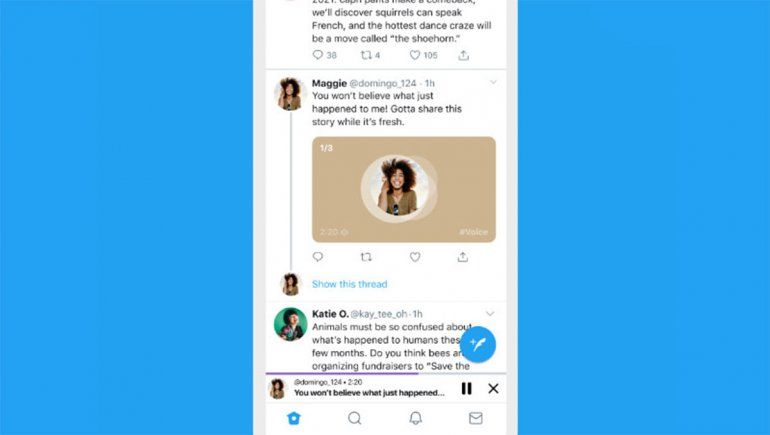Pause the playing voice tweet
Image resolution: width=770 pixels, height=435 pixels.
pyautogui.click(x=467, y=388)
